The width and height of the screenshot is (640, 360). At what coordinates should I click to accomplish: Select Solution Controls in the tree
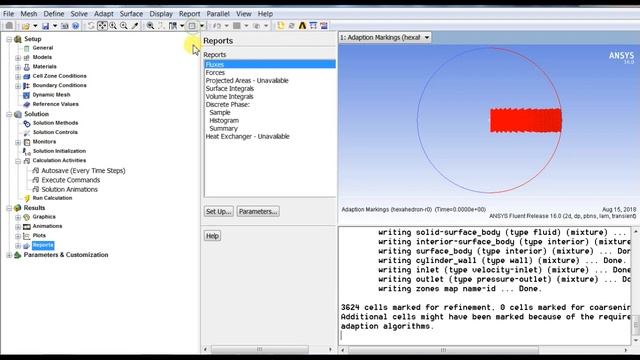pyautogui.click(x=55, y=133)
